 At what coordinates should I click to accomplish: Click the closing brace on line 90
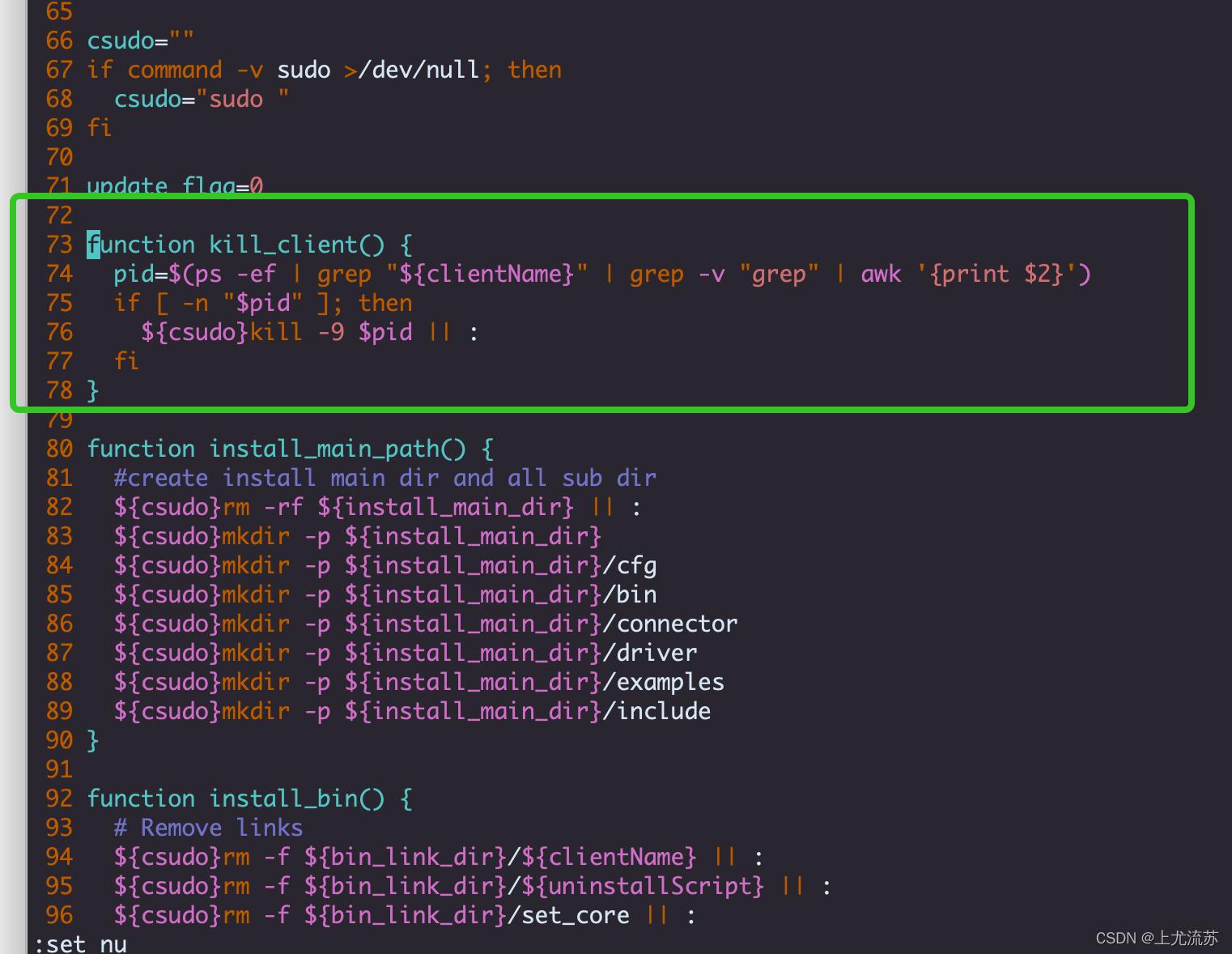92,739
